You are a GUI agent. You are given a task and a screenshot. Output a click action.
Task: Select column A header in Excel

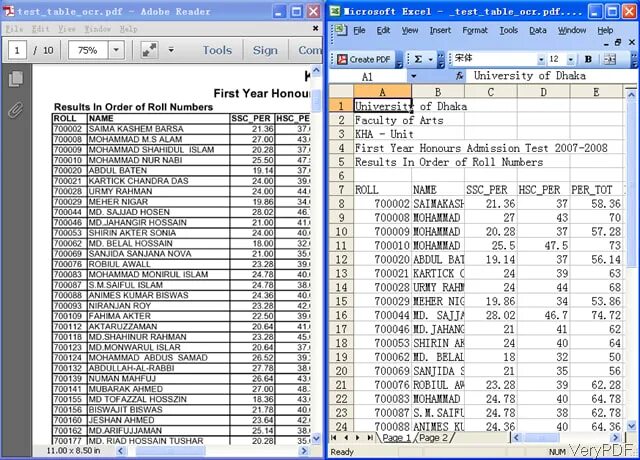coord(382,92)
